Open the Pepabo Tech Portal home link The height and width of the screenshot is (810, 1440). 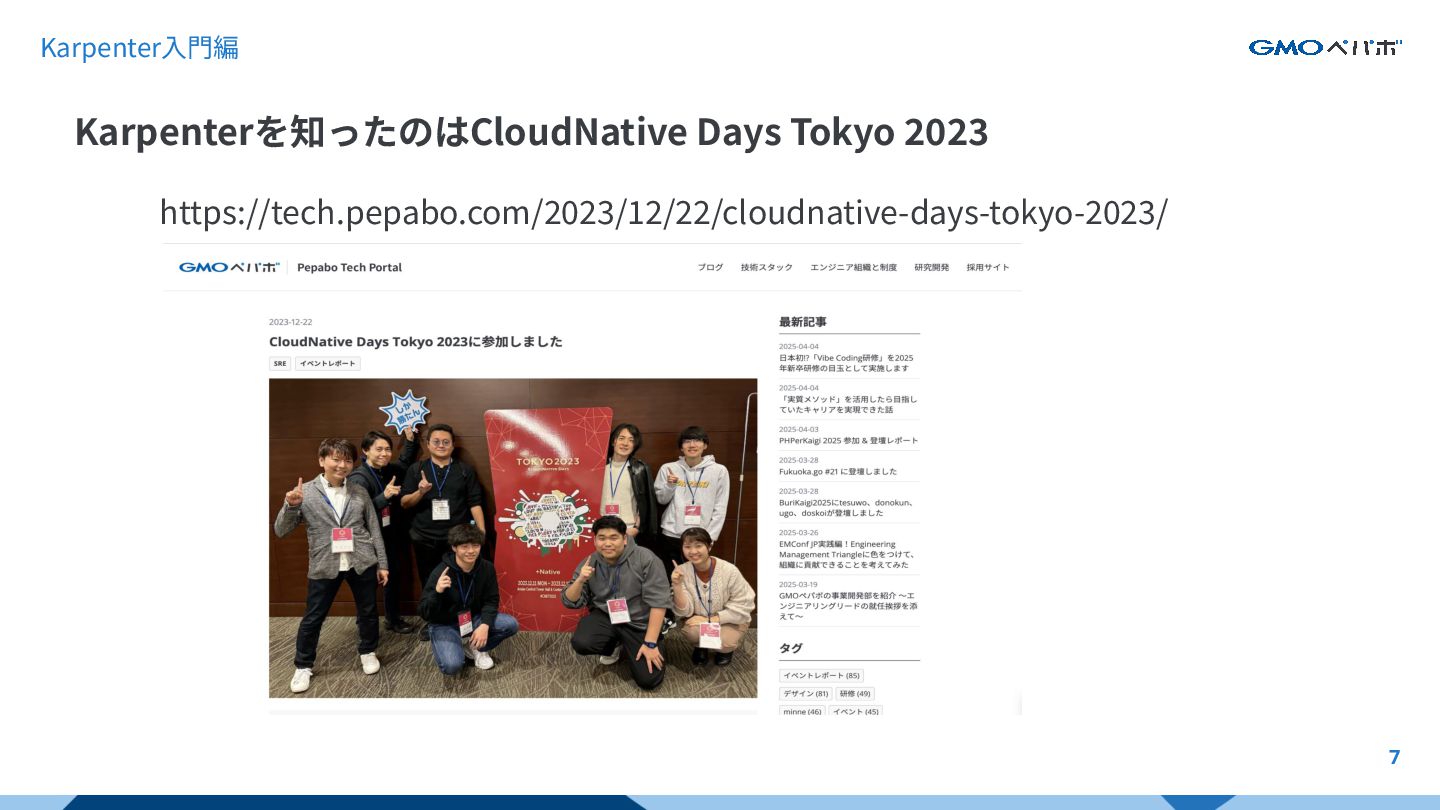pos(349,267)
